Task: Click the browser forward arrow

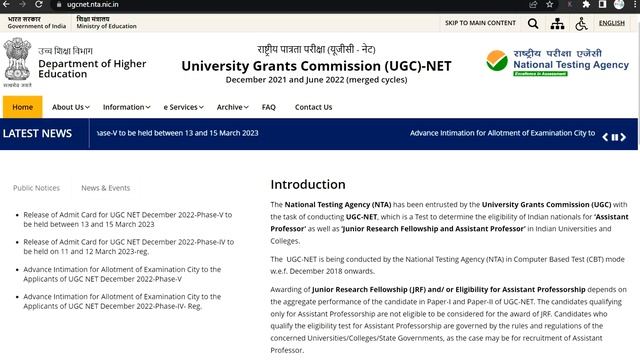Action: pos(22,4)
